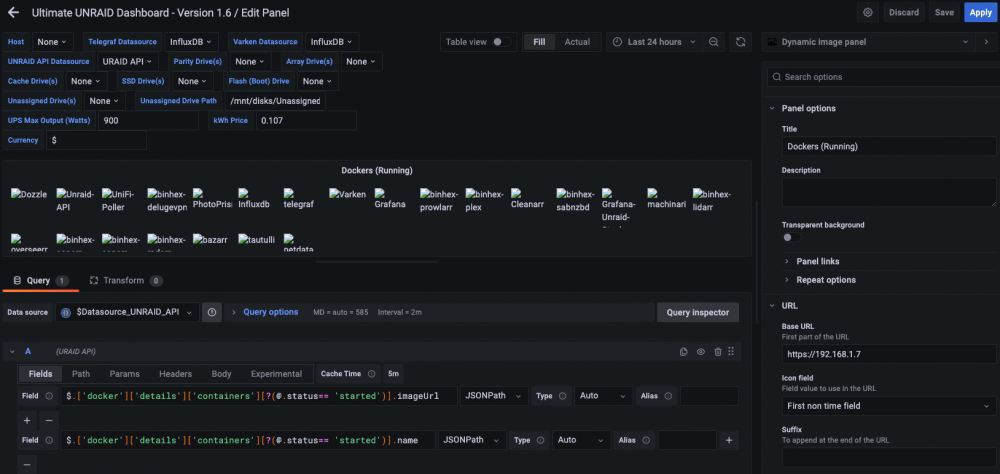Viewport: 1000px width, 474px height.
Task: Hide query A with the eye icon
Action: coord(700,352)
